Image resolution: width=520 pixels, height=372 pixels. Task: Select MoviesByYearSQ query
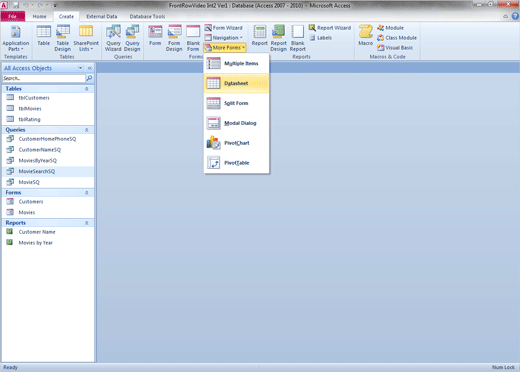[48, 161]
